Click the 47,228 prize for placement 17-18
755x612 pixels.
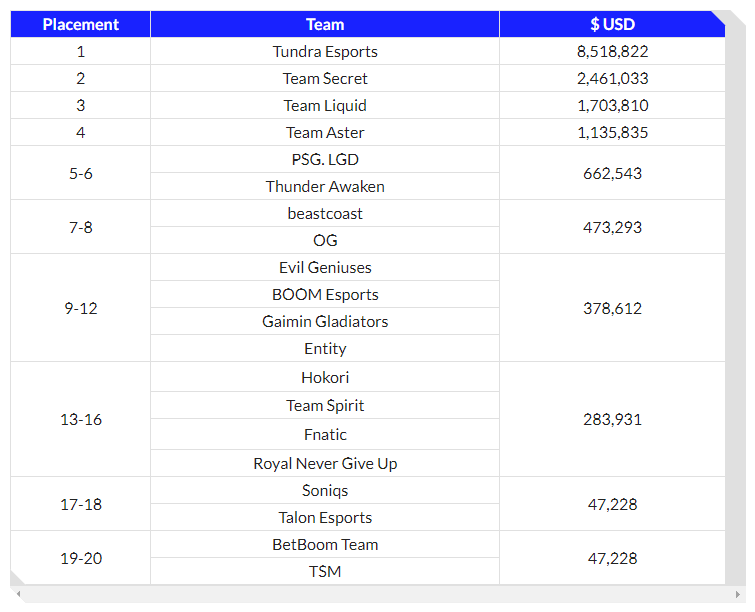612,504
